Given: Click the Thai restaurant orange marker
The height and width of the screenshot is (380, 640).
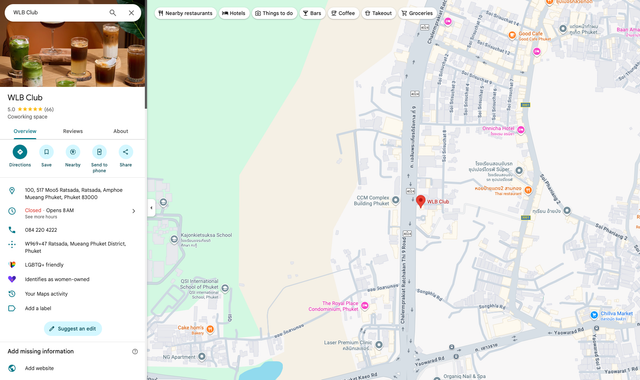Looking at the screenshot, I should (528, 190).
